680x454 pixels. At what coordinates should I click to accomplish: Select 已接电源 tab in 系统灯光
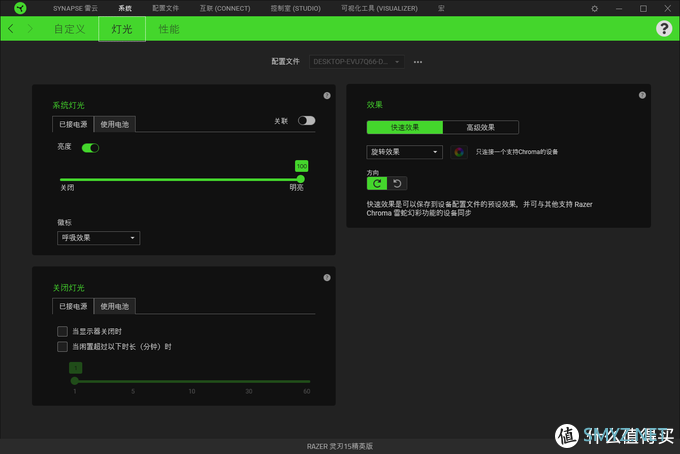pyautogui.click(x=73, y=124)
